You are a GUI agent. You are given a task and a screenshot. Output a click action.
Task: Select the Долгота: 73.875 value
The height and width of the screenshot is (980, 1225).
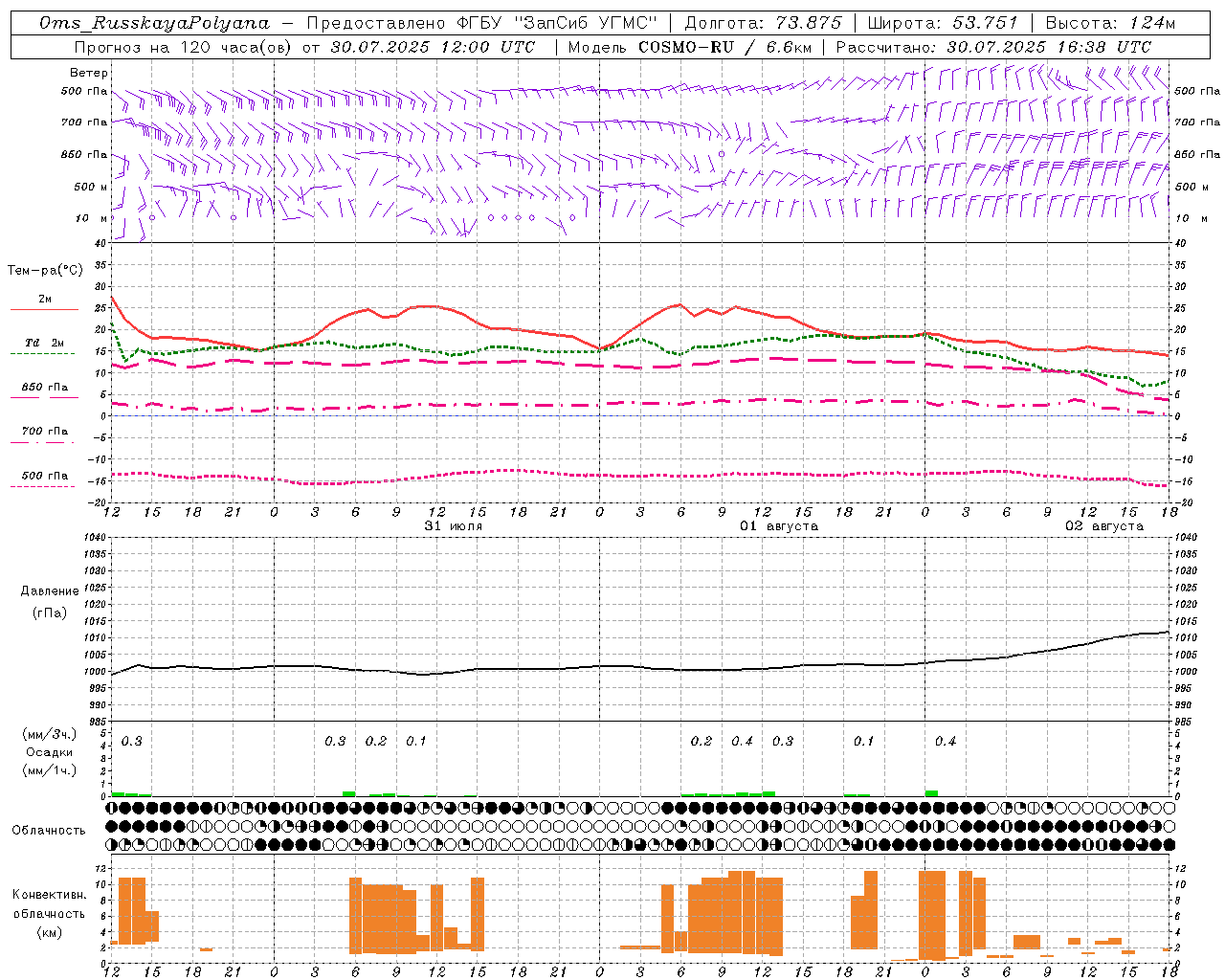click(764, 23)
